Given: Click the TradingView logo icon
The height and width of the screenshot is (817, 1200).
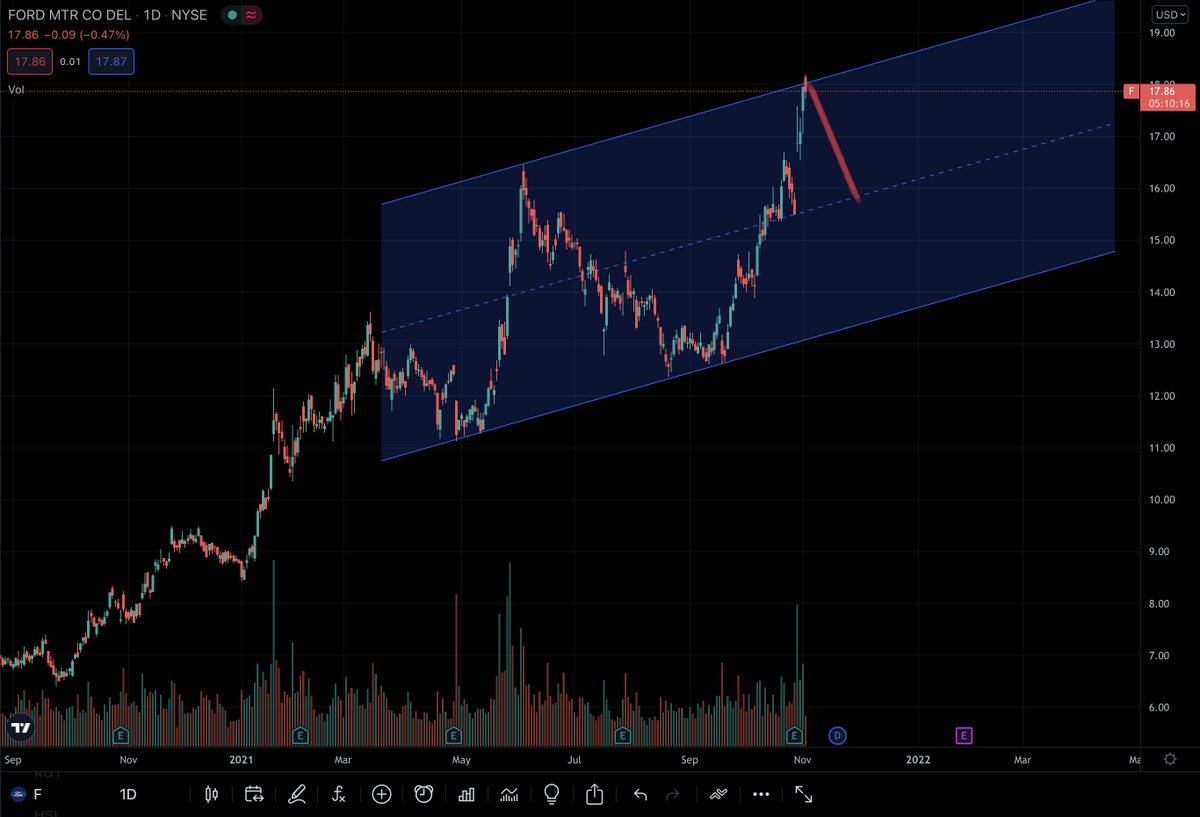Looking at the screenshot, I should [22, 728].
